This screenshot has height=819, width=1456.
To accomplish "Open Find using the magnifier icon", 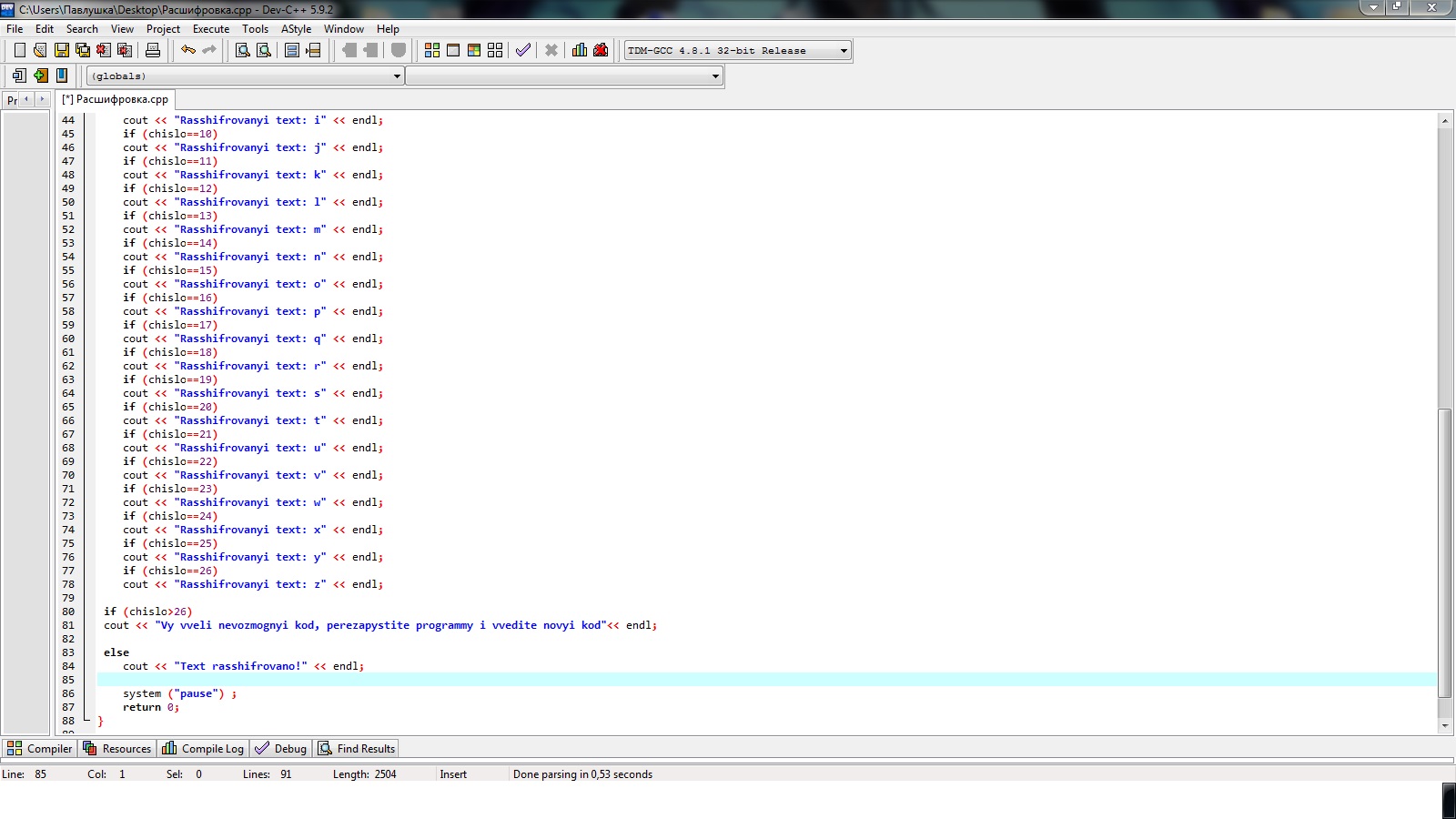I will [x=243, y=50].
